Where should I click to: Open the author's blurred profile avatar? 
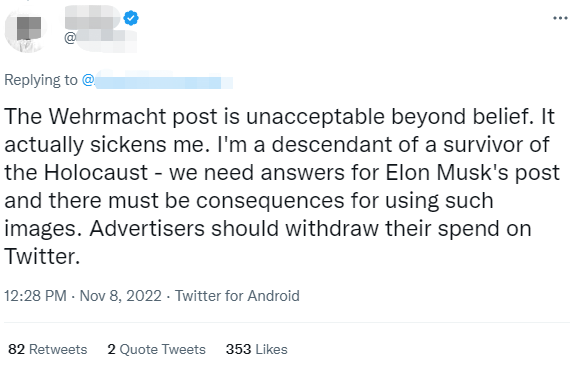click(x=25, y=31)
